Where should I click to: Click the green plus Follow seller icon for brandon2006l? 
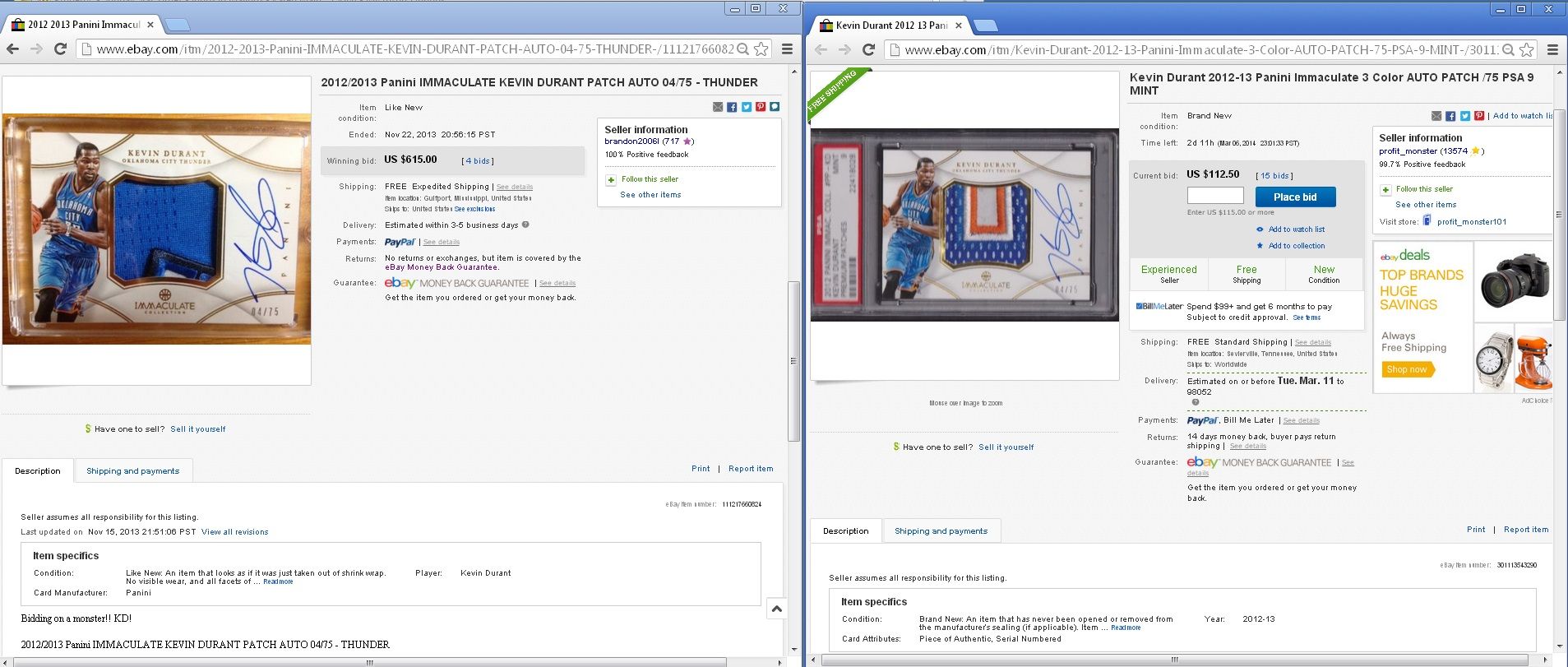(611, 179)
